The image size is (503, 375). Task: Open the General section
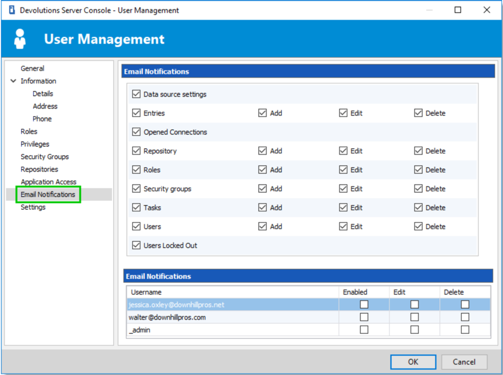pos(32,68)
